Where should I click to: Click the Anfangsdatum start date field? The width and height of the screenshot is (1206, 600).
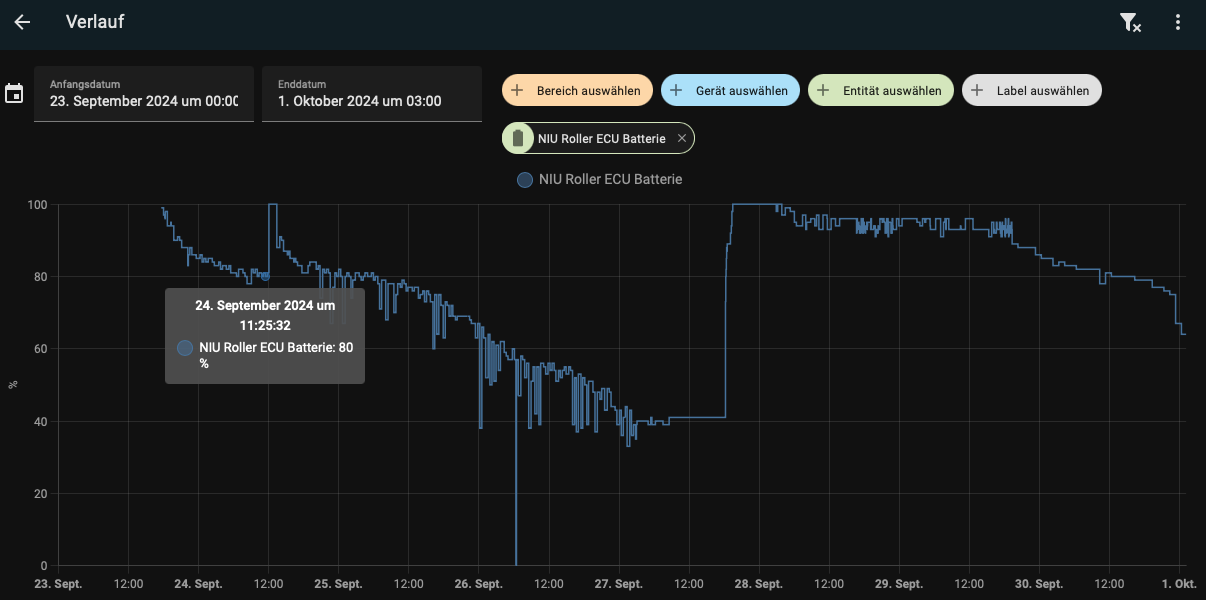click(x=144, y=95)
